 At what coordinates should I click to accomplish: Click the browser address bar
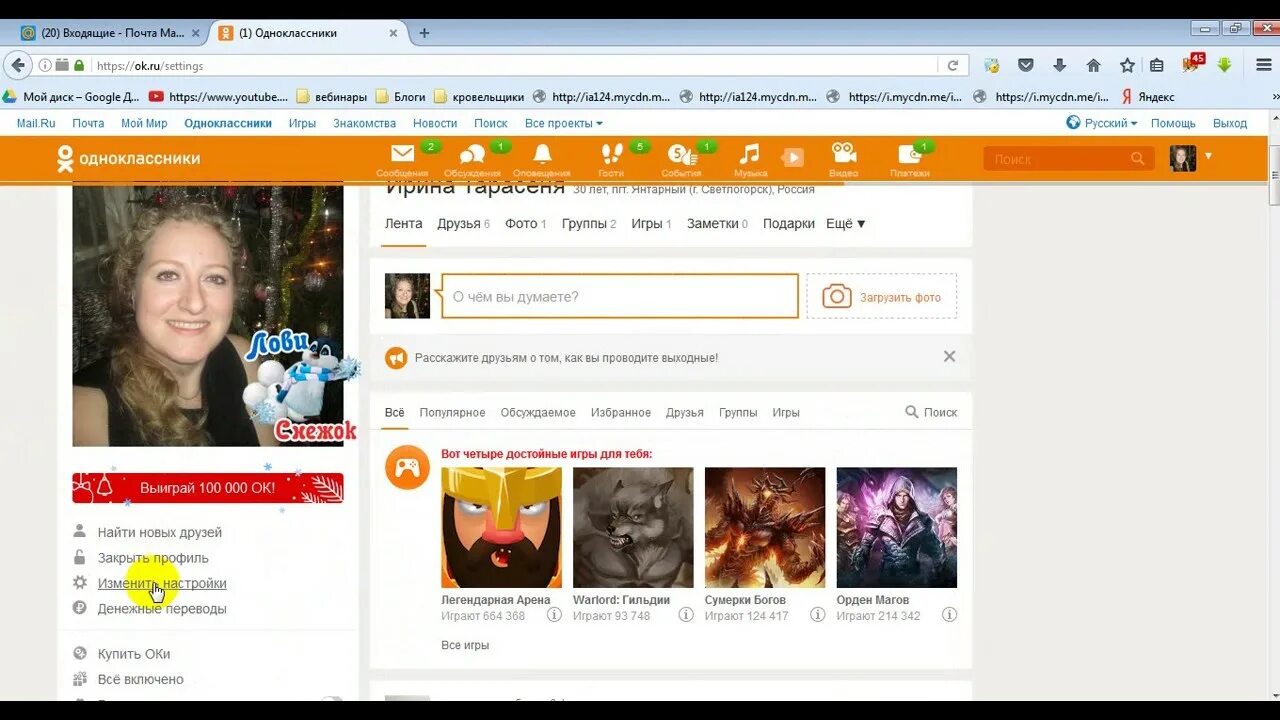[515, 66]
